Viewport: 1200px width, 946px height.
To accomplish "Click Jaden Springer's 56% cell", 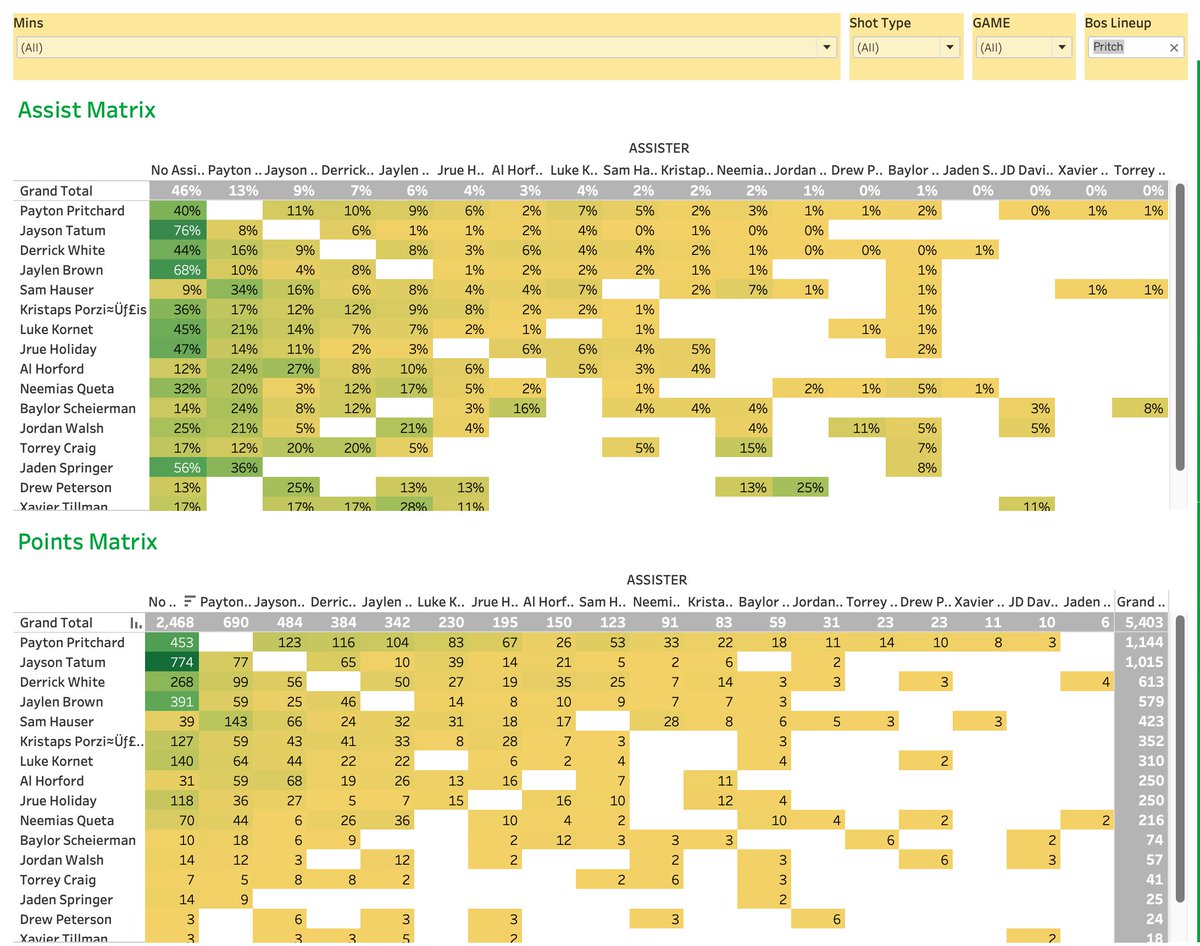I will (x=178, y=468).
